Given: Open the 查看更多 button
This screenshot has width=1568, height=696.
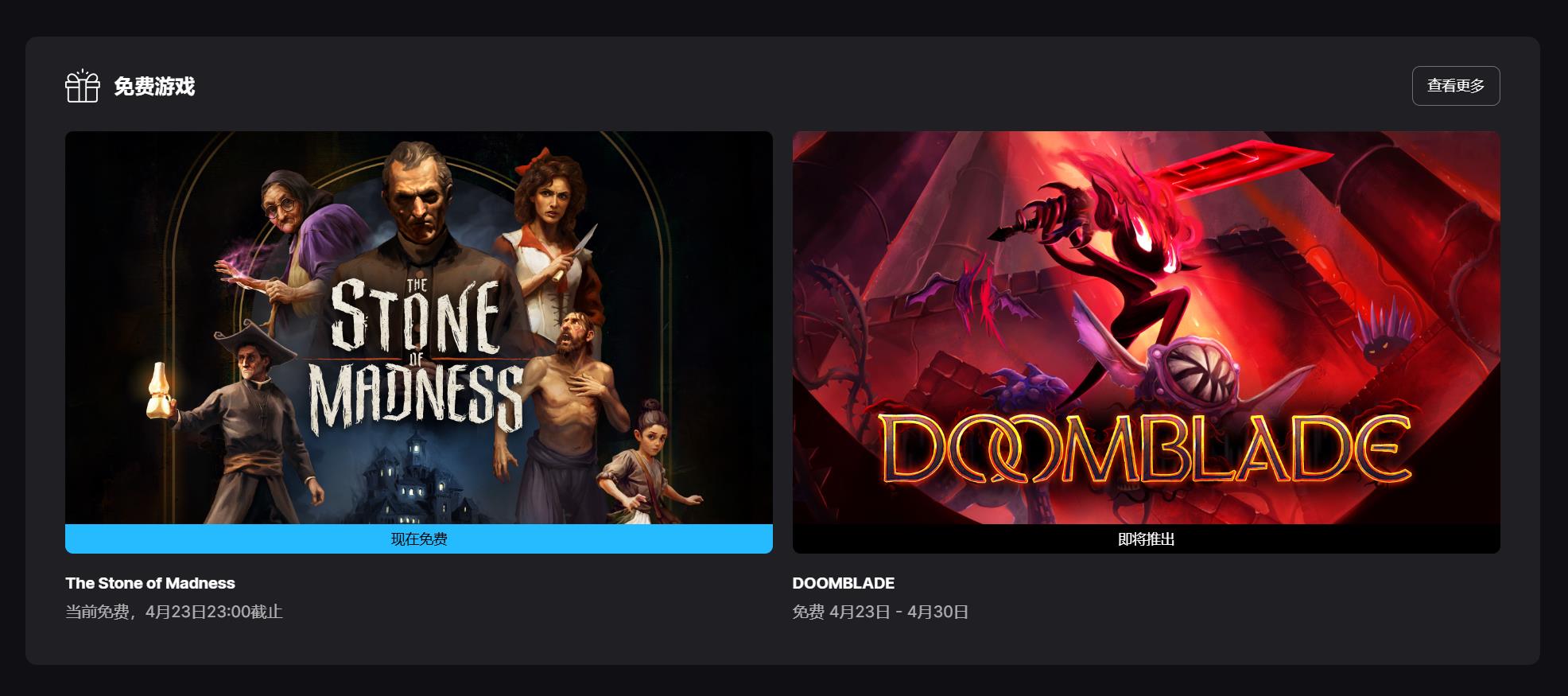Looking at the screenshot, I should click(1456, 86).
